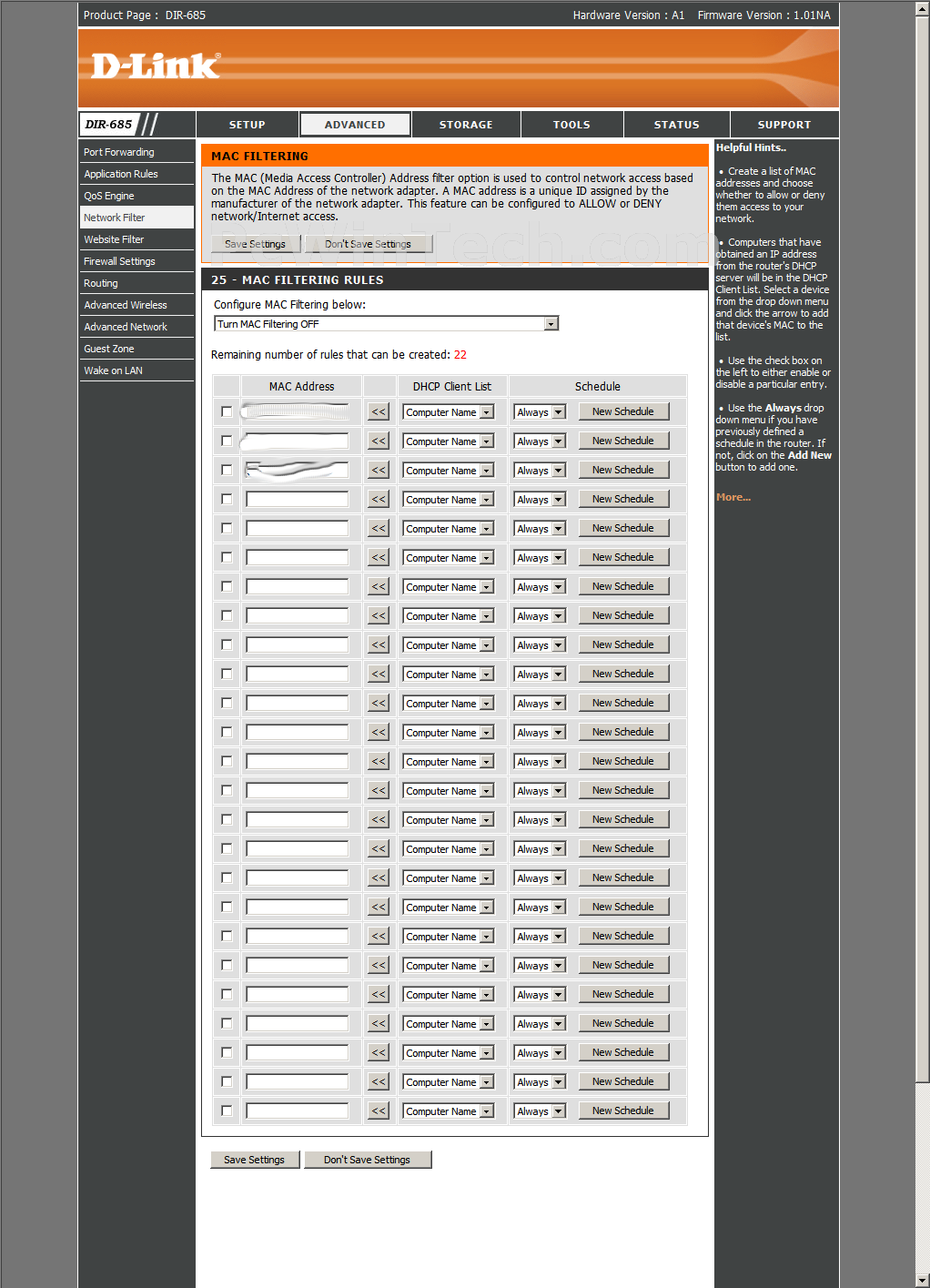Click the 'Product Page : DIR-685' text
The height and width of the screenshot is (1288, 930).
click(x=145, y=15)
